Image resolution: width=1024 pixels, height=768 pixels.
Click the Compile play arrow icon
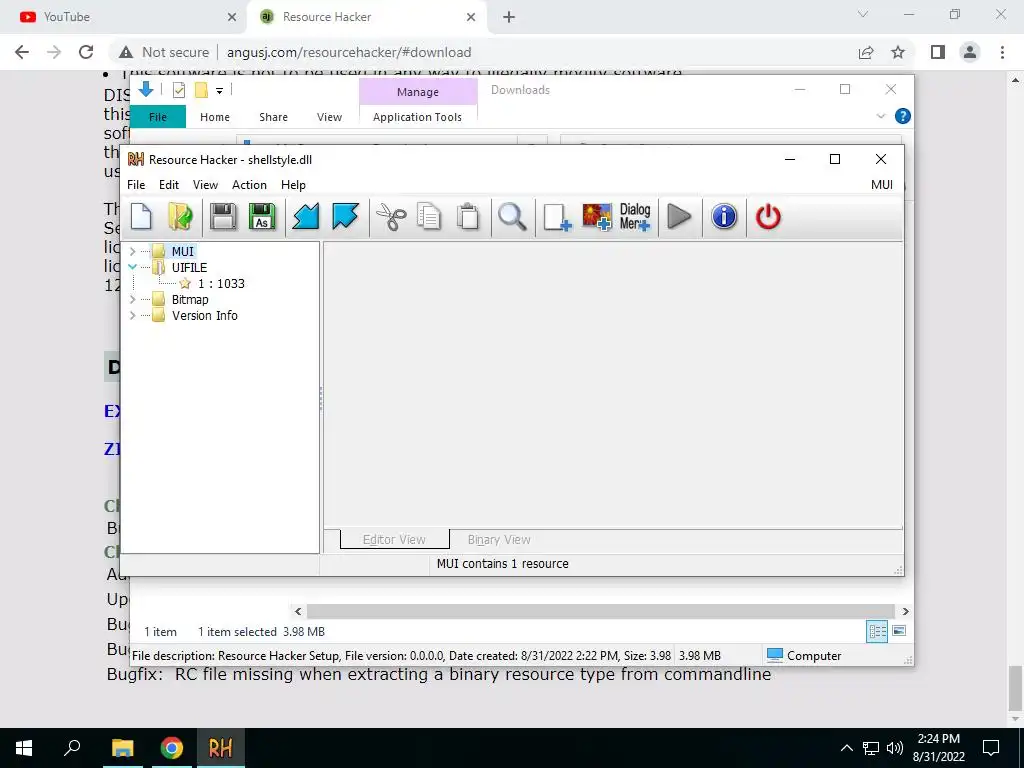tap(679, 217)
